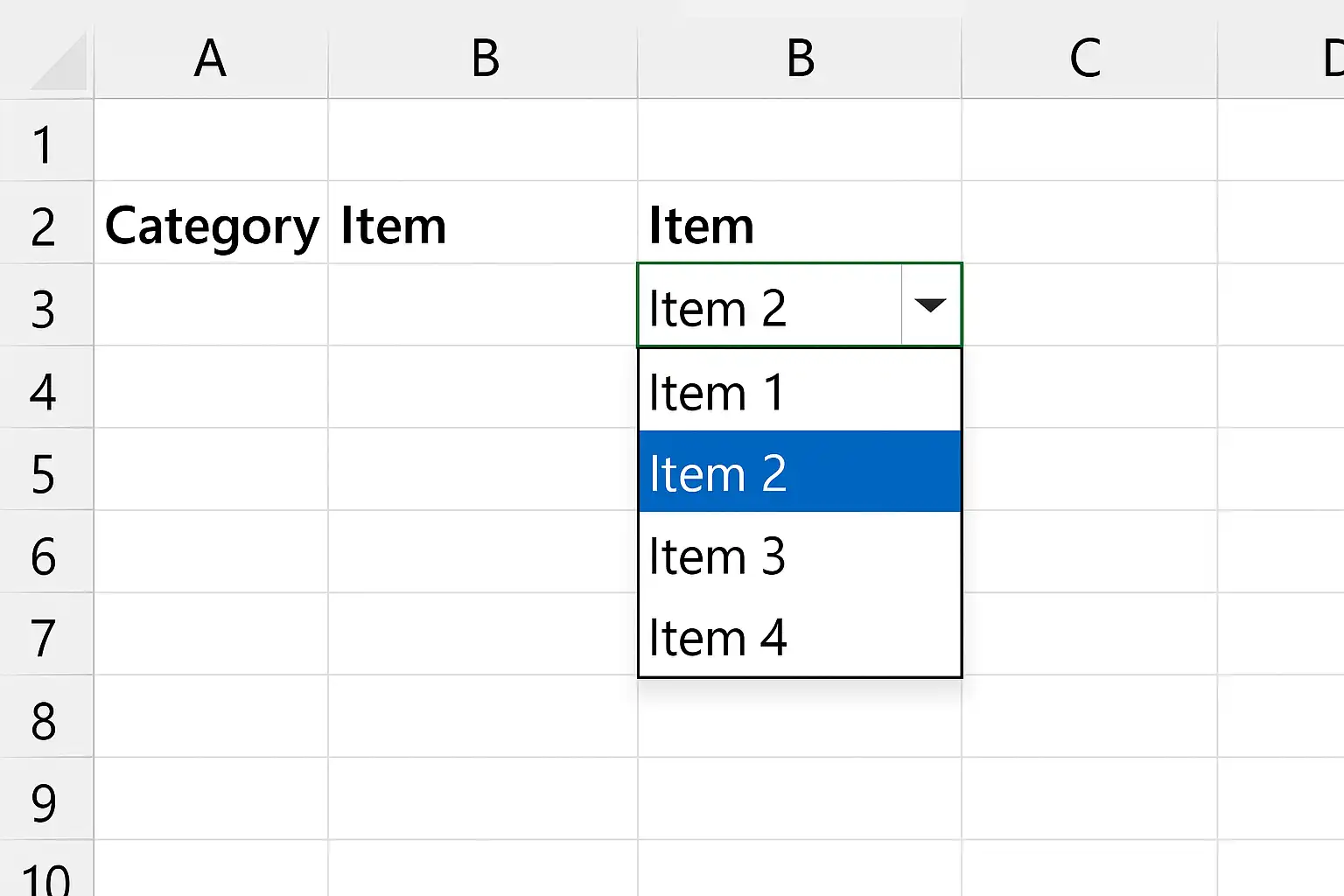Select row 5 header
1344x896 pixels.
point(45,470)
